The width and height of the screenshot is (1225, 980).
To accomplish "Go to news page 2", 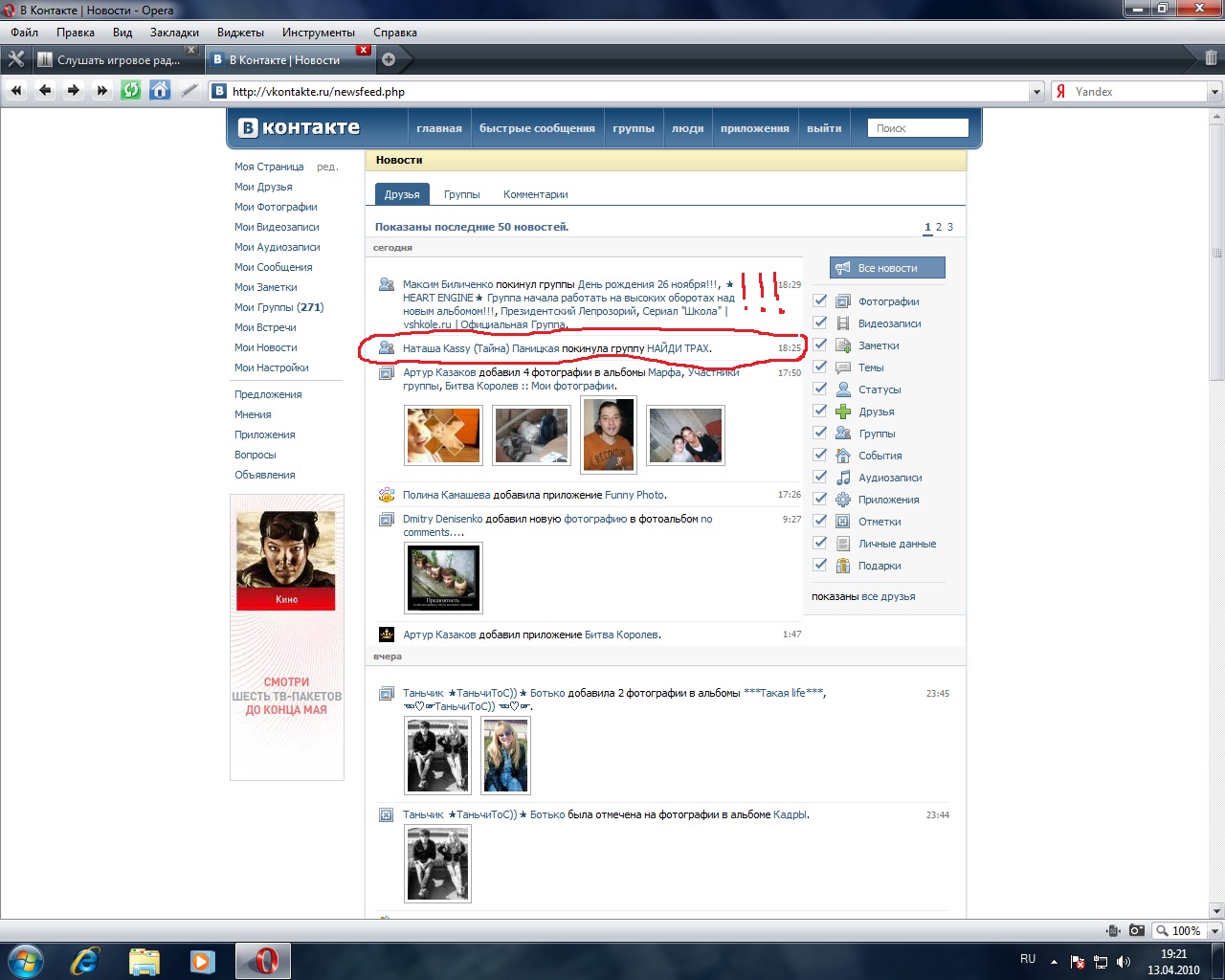I will click(939, 227).
